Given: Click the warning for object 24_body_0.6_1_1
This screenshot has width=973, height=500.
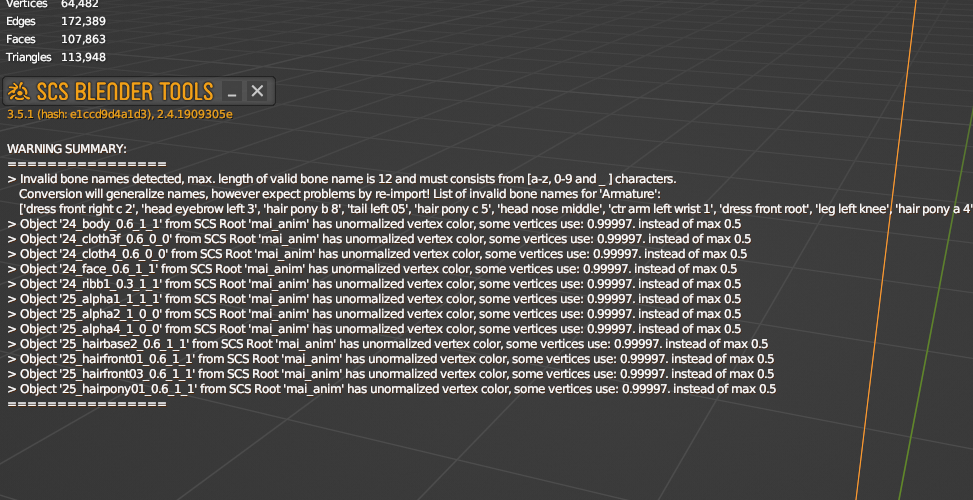Looking at the screenshot, I should pyautogui.click(x=374, y=224).
